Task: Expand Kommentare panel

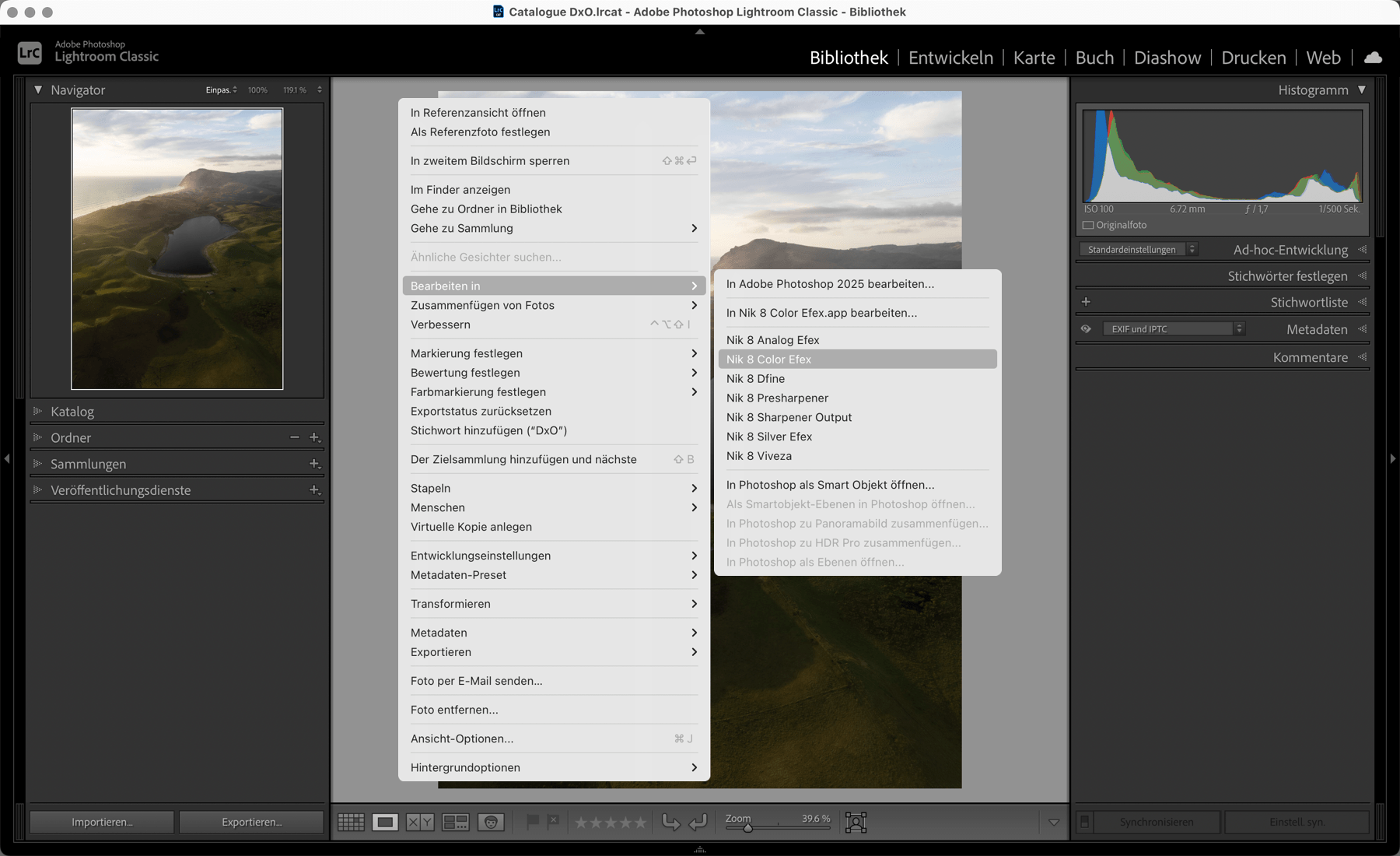Action: click(x=1362, y=357)
